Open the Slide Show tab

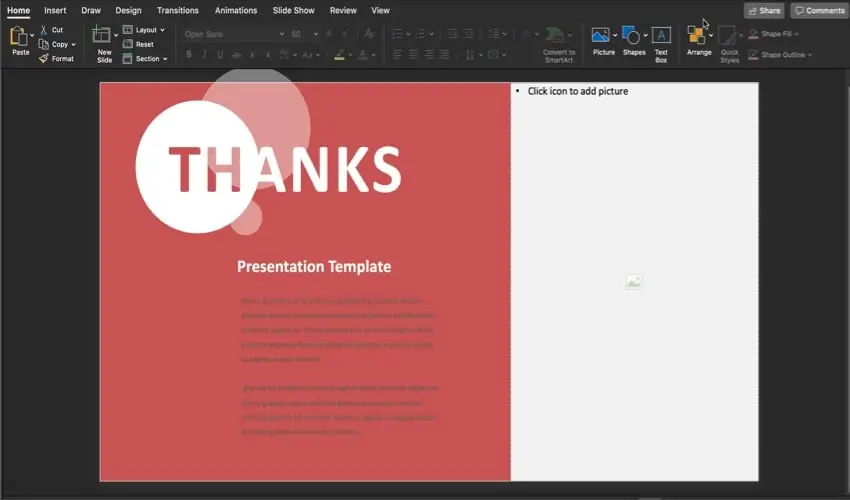pos(293,10)
